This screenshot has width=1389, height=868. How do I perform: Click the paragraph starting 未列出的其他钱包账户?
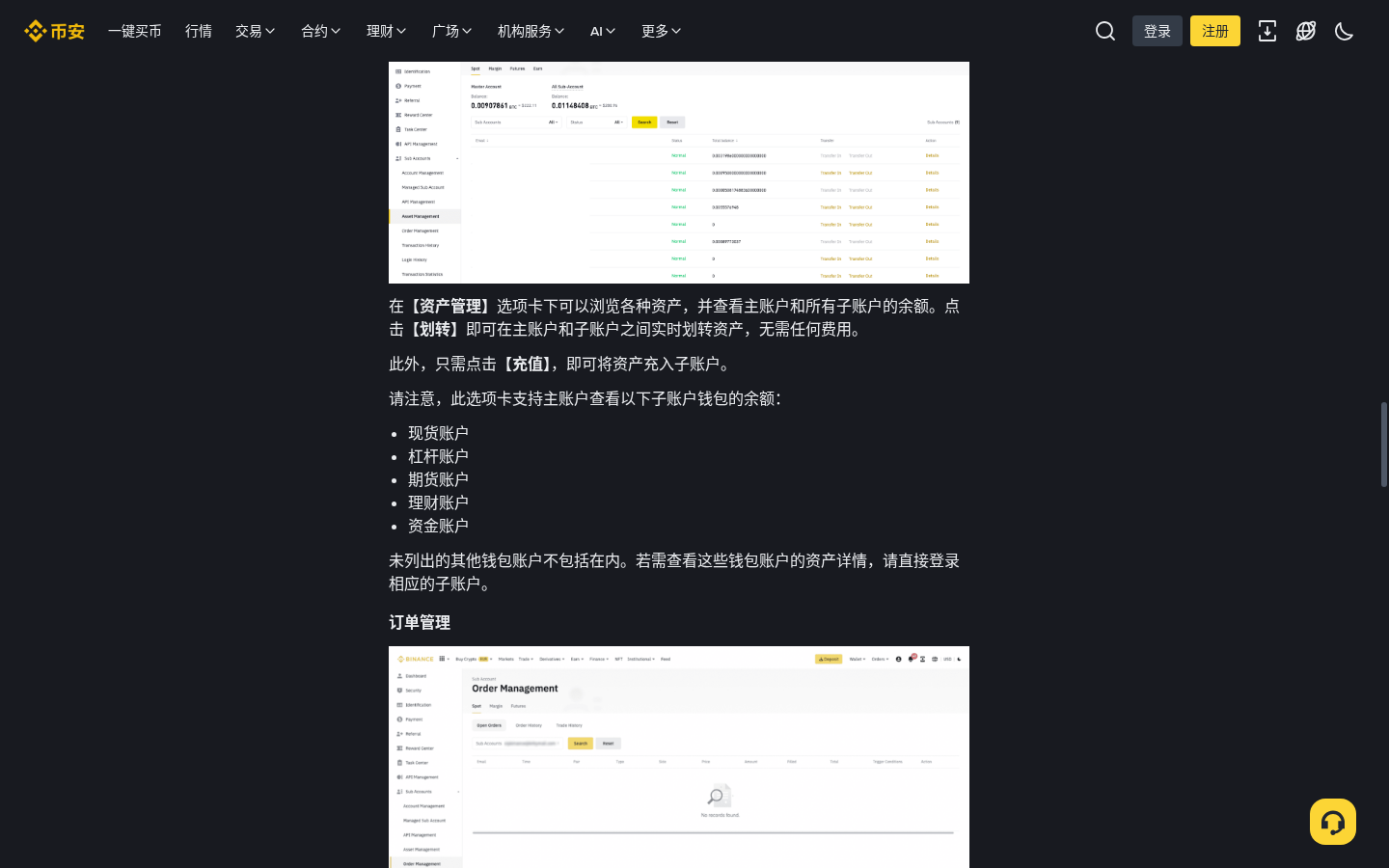point(674,572)
